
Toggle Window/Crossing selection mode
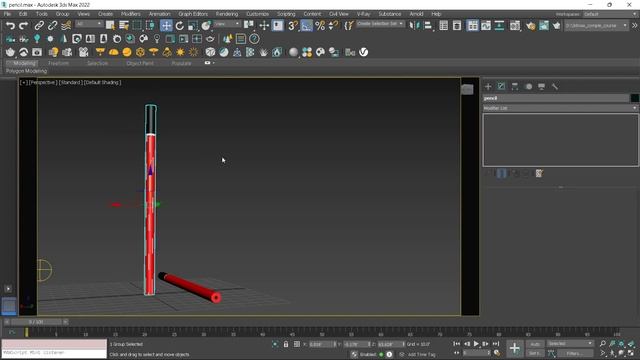pyautogui.click(x=150, y=26)
